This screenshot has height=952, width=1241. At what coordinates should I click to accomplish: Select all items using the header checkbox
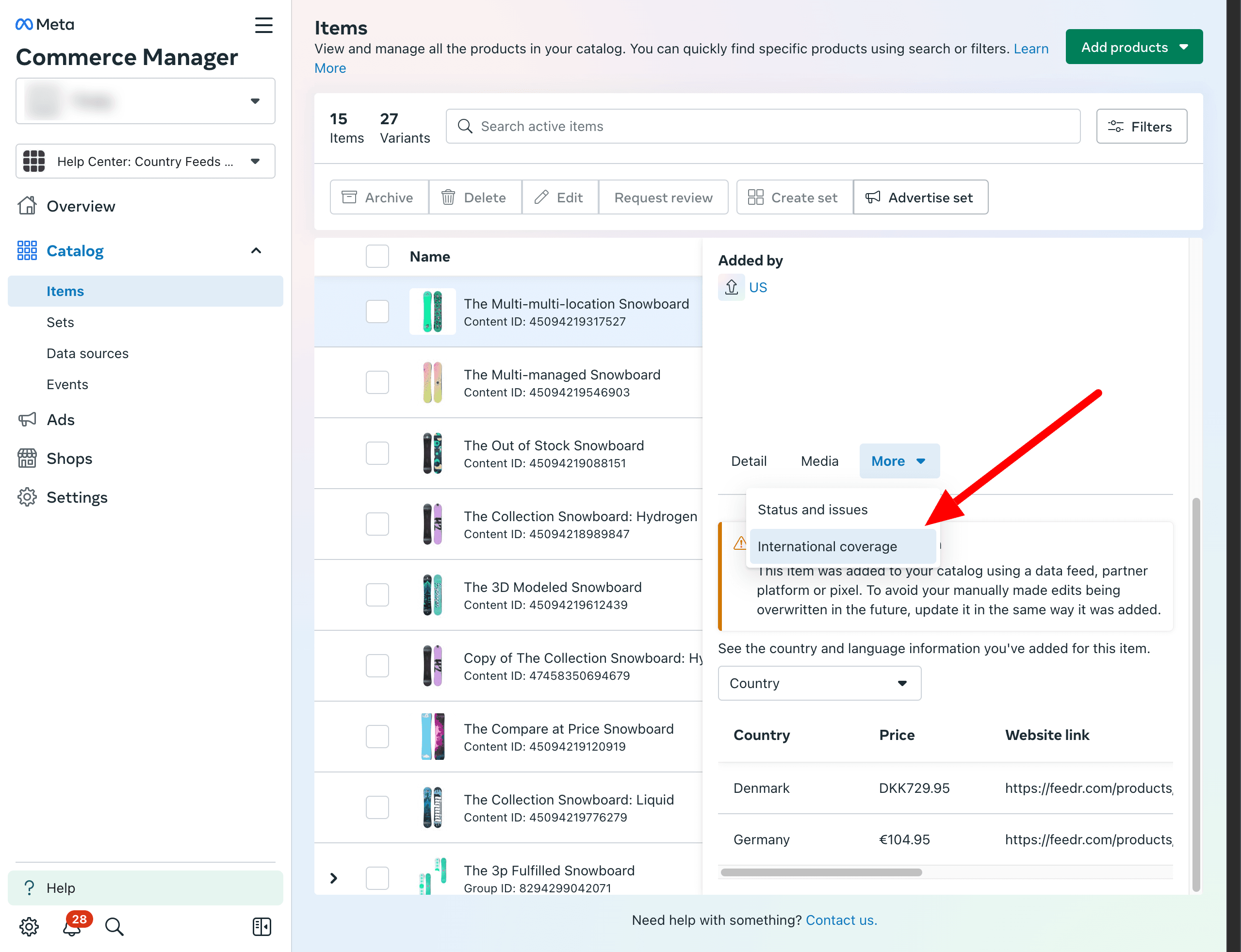(377, 257)
